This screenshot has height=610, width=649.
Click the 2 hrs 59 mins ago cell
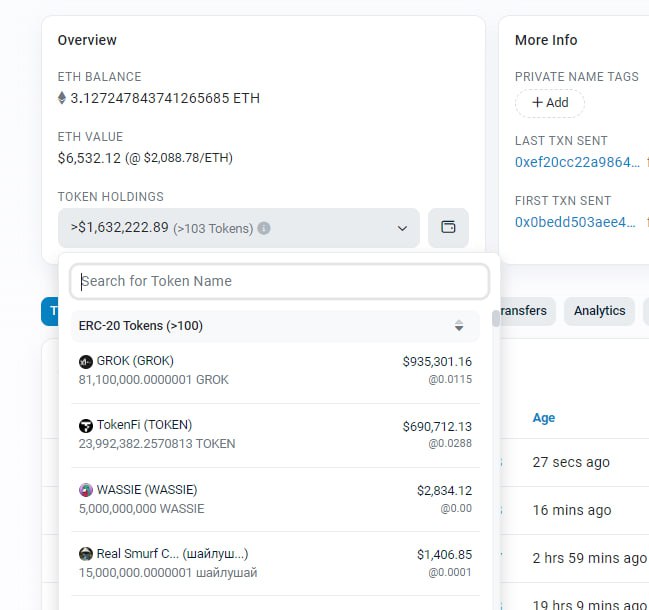(589, 558)
